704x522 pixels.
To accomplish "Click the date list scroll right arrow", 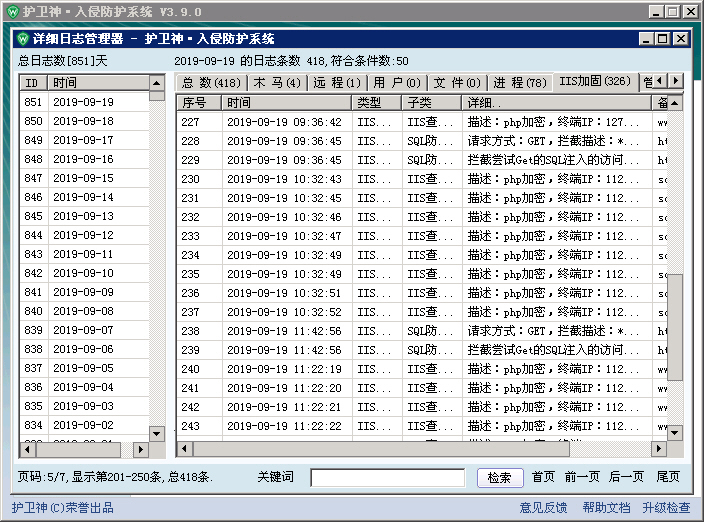I will tap(141, 449).
